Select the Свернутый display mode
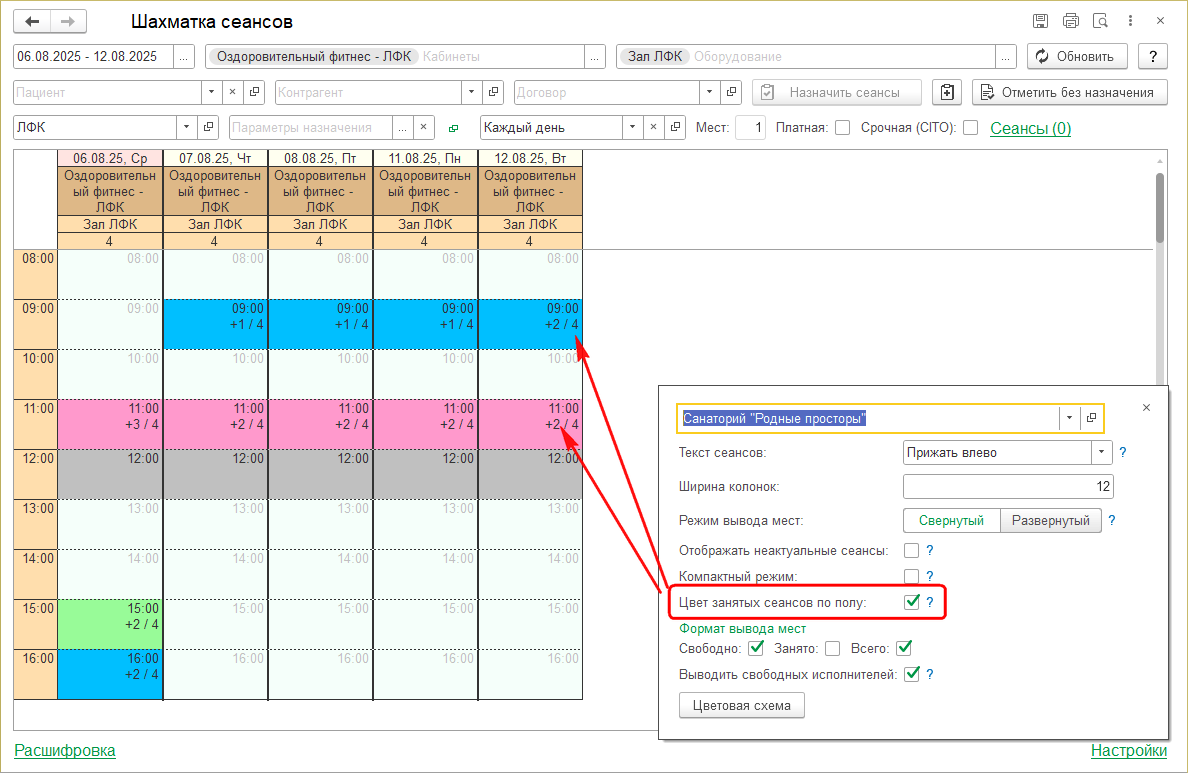Screen dimensions: 1188x773 952,521
